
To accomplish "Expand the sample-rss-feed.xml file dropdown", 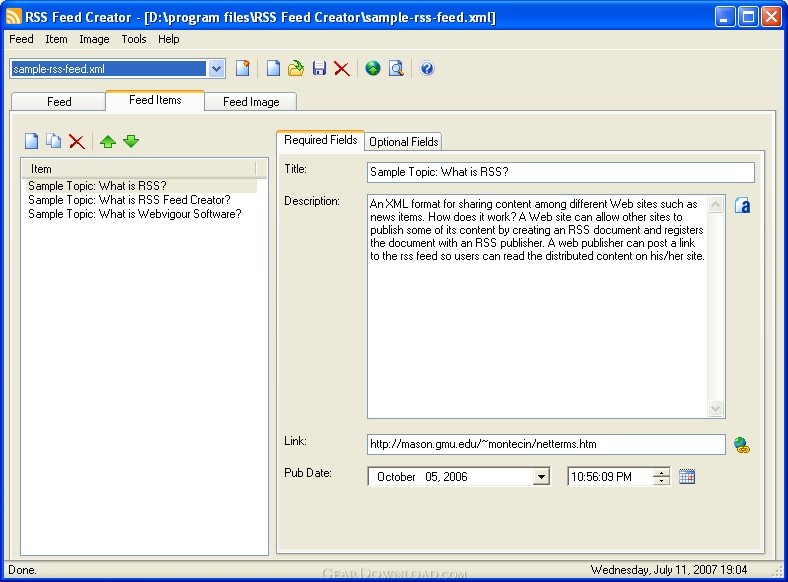I will [x=217, y=69].
